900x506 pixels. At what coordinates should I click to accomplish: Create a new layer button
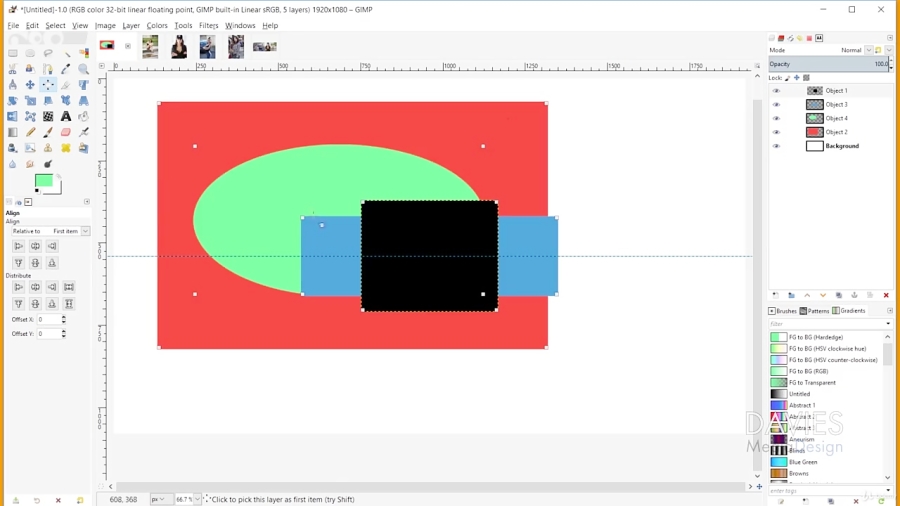[x=775, y=295]
